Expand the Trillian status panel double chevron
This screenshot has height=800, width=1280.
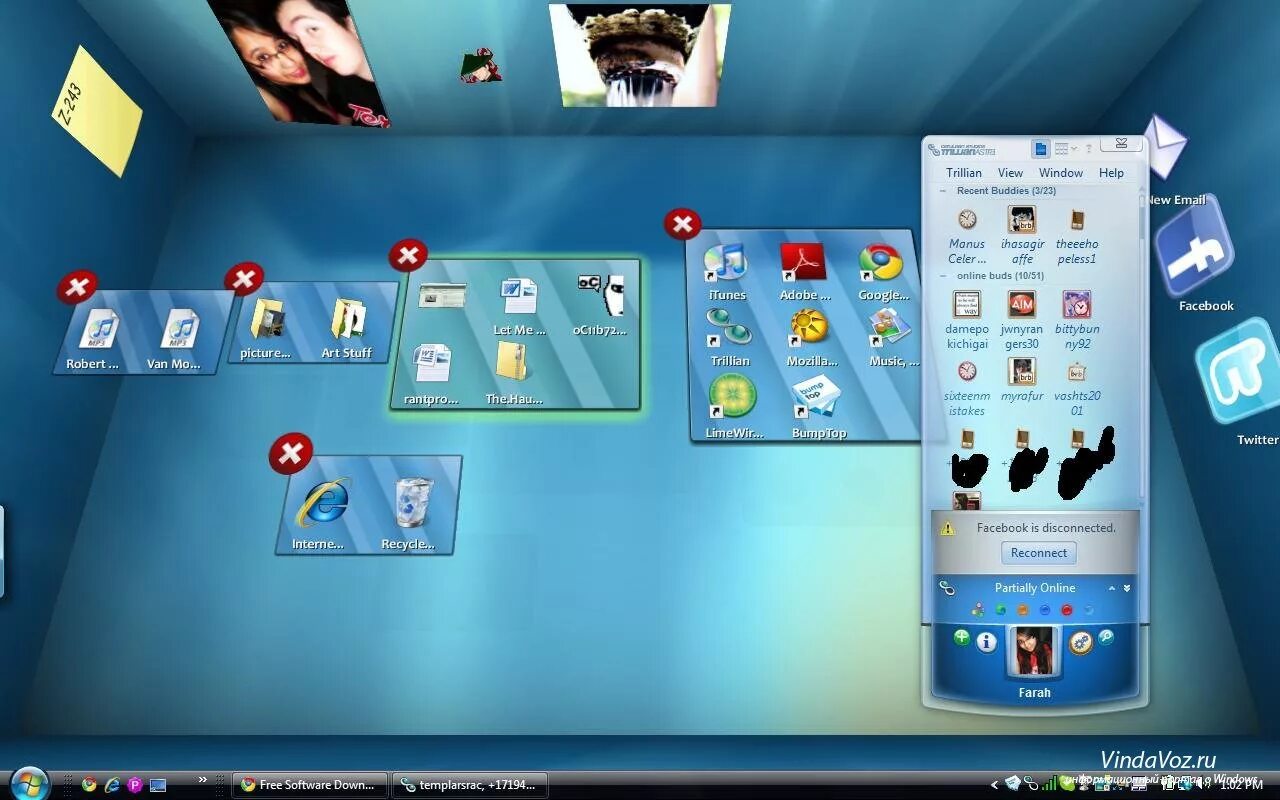pyautogui.click(x=1127, y=588)
